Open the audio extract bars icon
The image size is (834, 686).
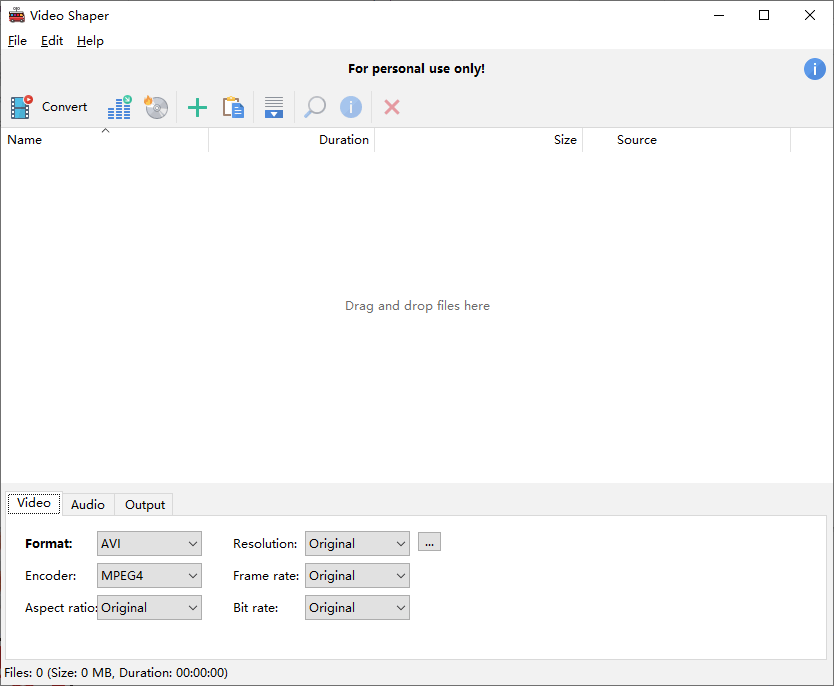[120, 107]
